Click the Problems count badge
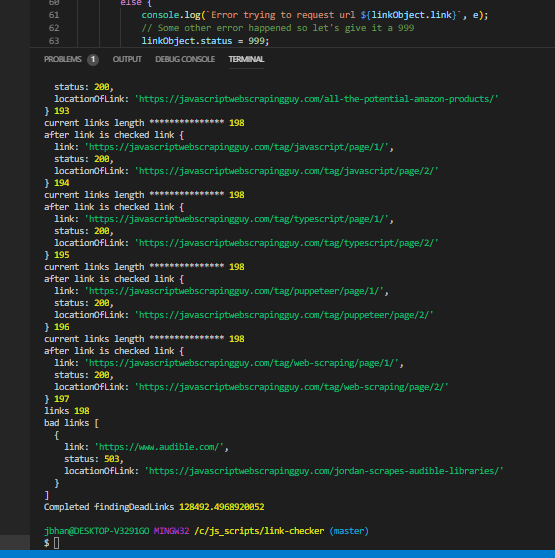The width and height of the screenshot is (555, 558). point(93,59)
